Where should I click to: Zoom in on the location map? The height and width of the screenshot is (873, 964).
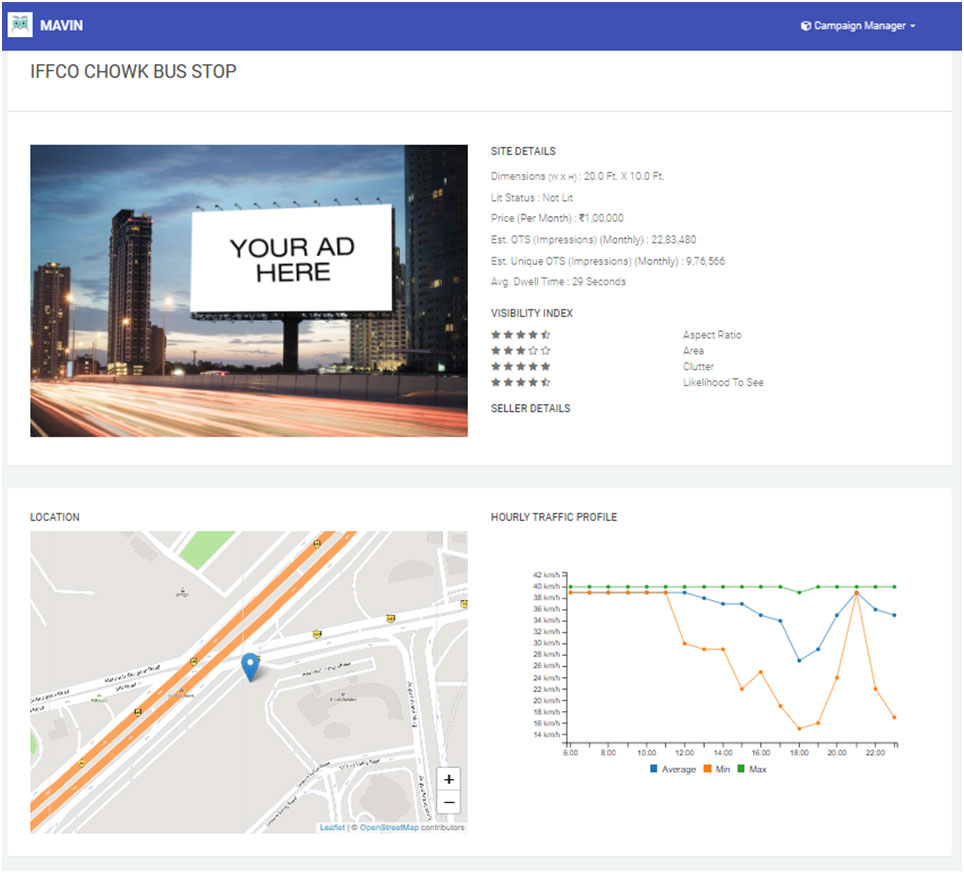(449, 779)
